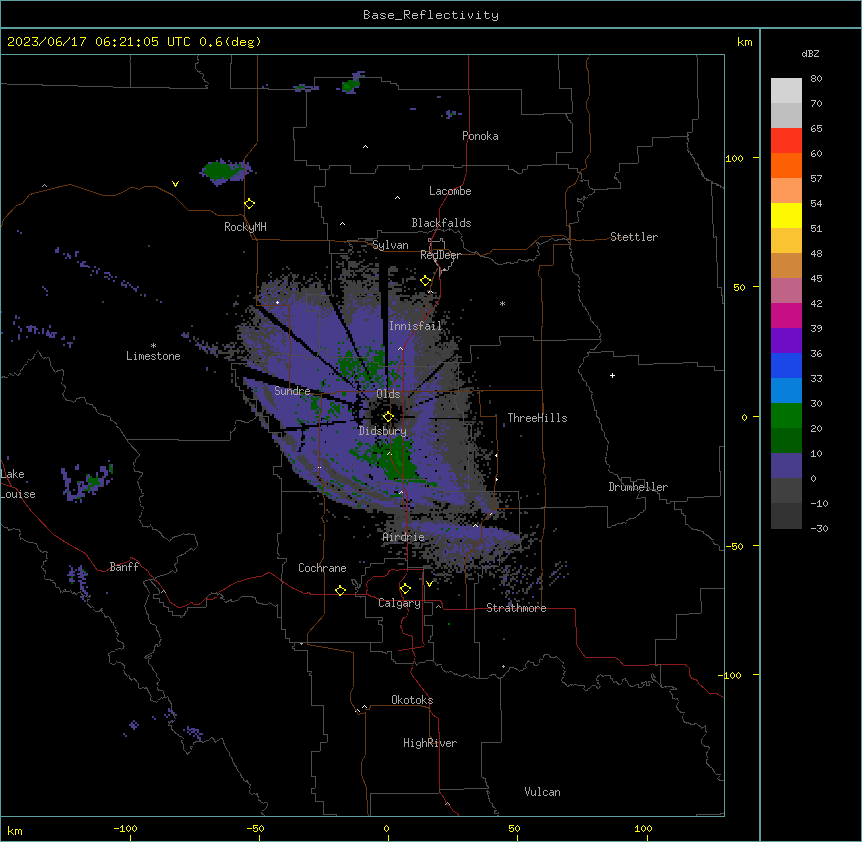Click the Drumheller label
The height and width of the screenshot is (842, 862).
pyautogui.click(x=638, y=487)
